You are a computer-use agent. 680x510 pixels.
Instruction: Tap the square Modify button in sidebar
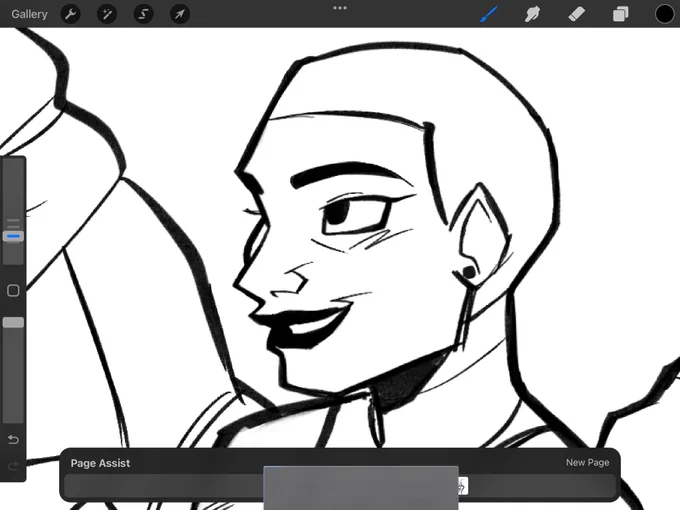click(13, 291)
